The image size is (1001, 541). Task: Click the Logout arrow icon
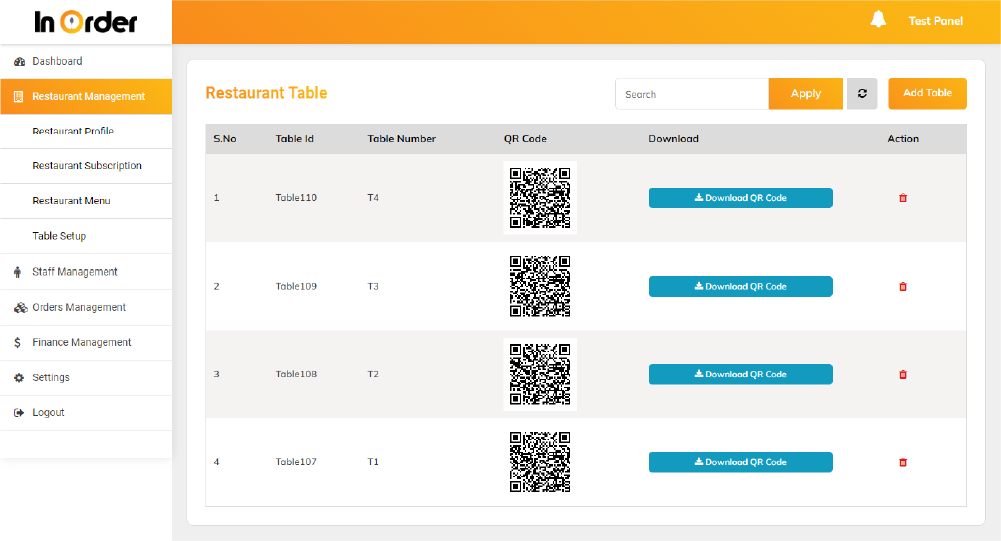(x=19, y=413)
